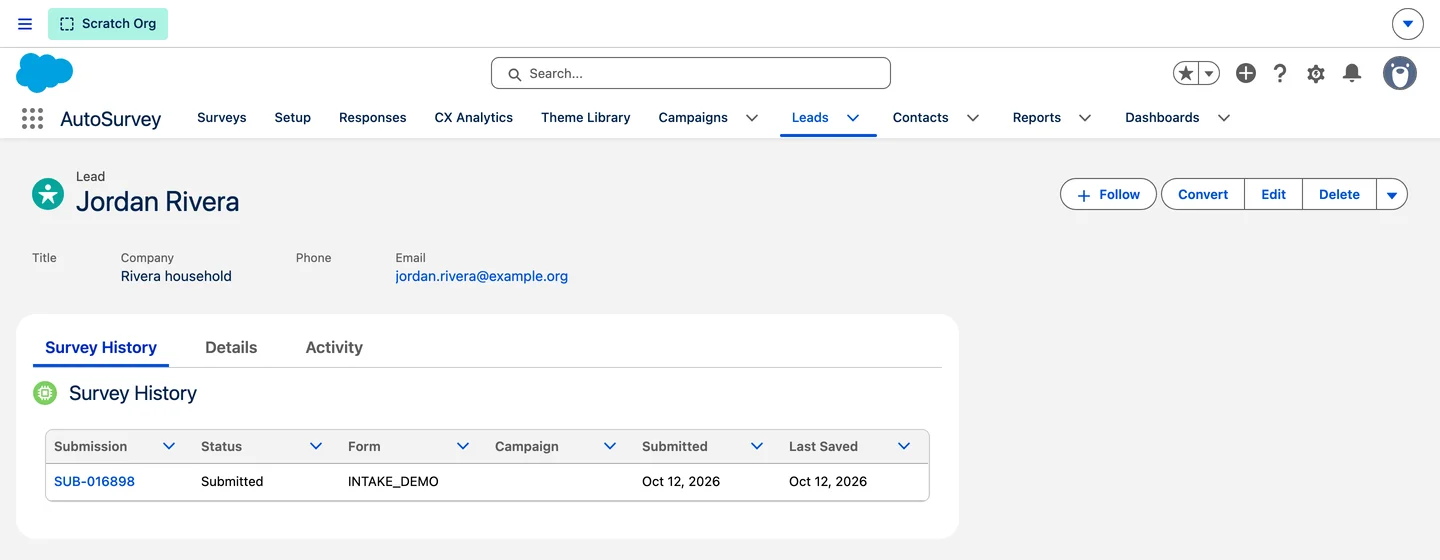
Task: Open the help question mark icon
Action: coord(1280,73)
